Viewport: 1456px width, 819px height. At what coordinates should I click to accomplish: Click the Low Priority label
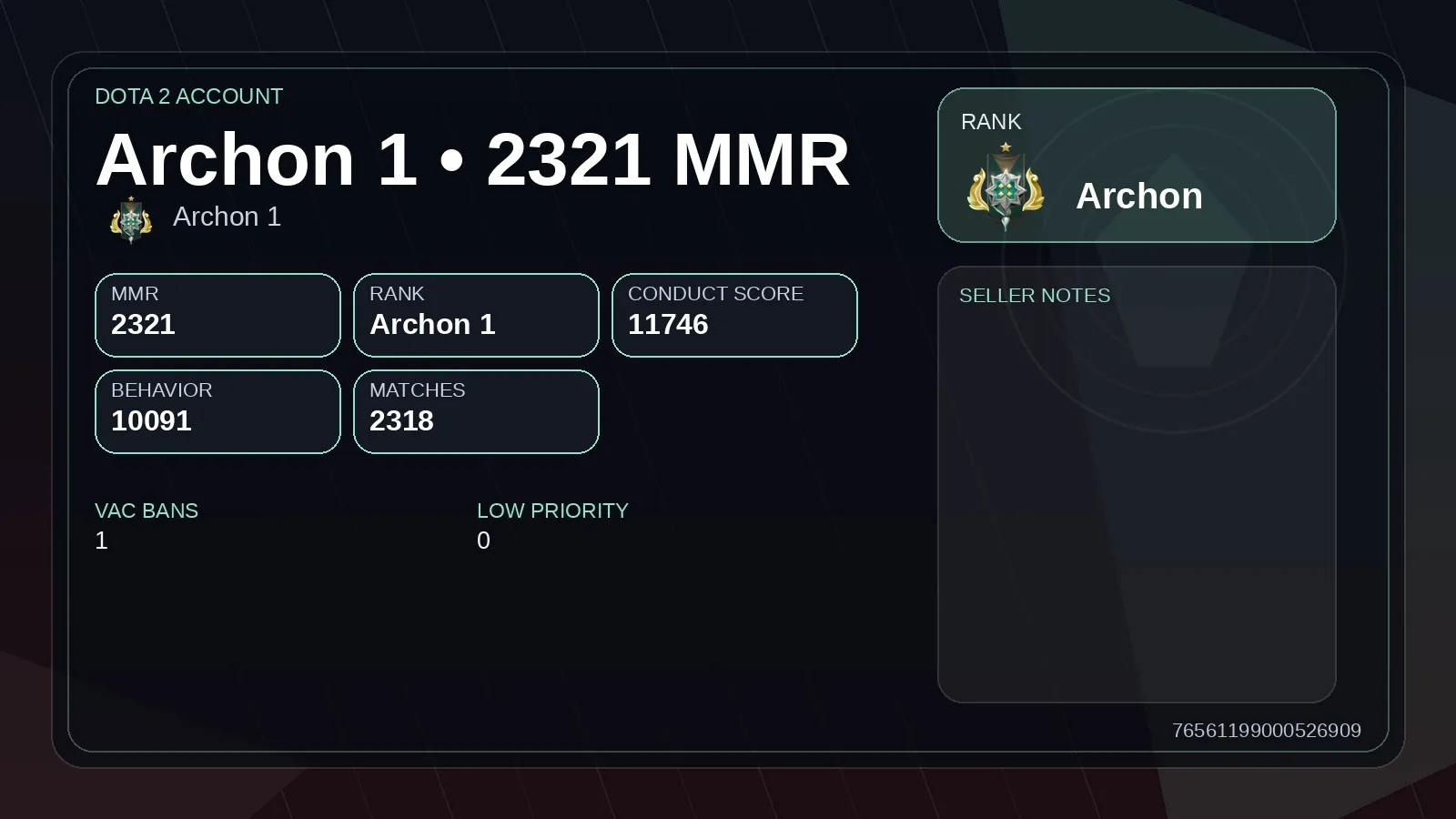pyautogui.click(x=552, y=511)
